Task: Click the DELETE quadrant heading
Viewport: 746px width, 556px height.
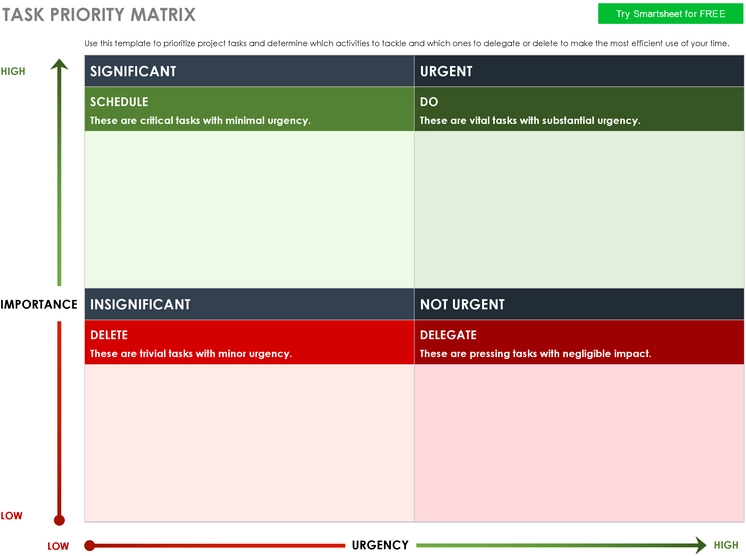Action: 109,335
